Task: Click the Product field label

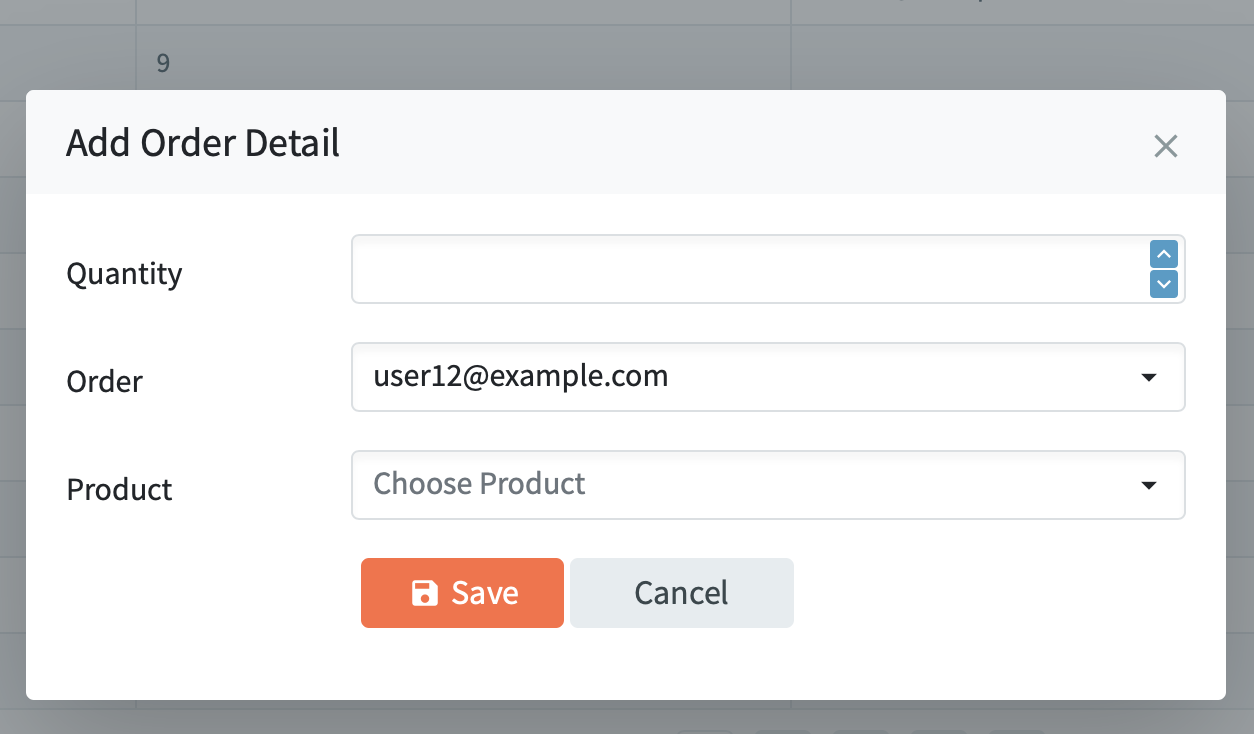Action: 119,489
